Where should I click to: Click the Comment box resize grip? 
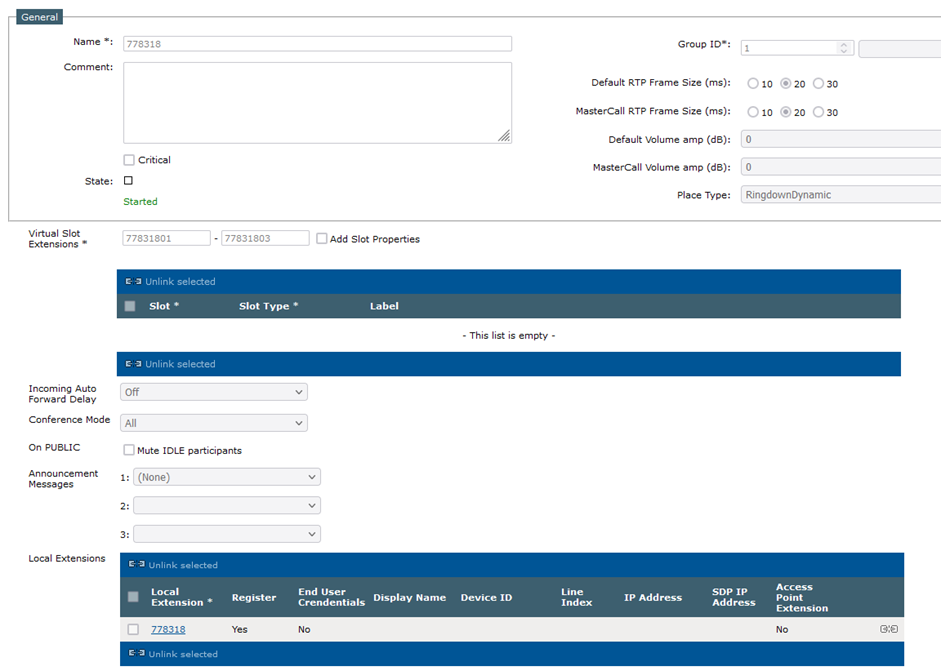pos(504,136)
